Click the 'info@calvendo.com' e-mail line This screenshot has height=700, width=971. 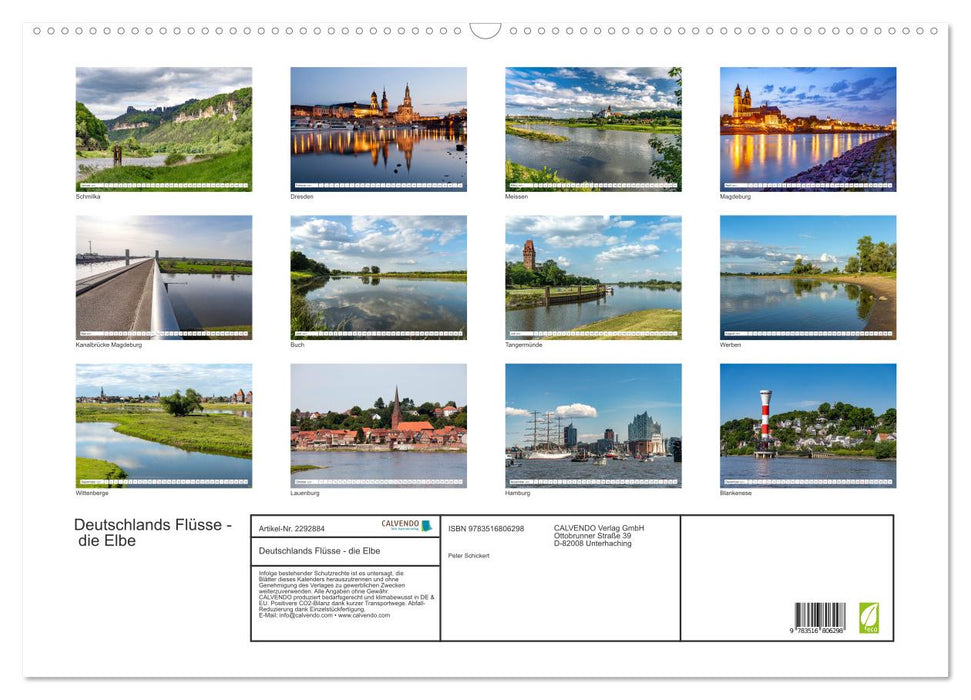coord(324,616)
